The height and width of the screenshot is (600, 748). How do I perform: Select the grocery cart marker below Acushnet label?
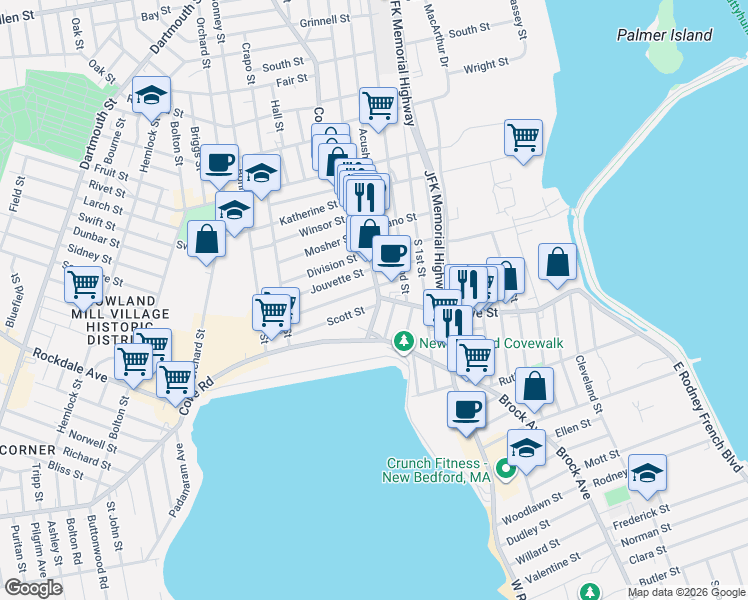(378, 106)
